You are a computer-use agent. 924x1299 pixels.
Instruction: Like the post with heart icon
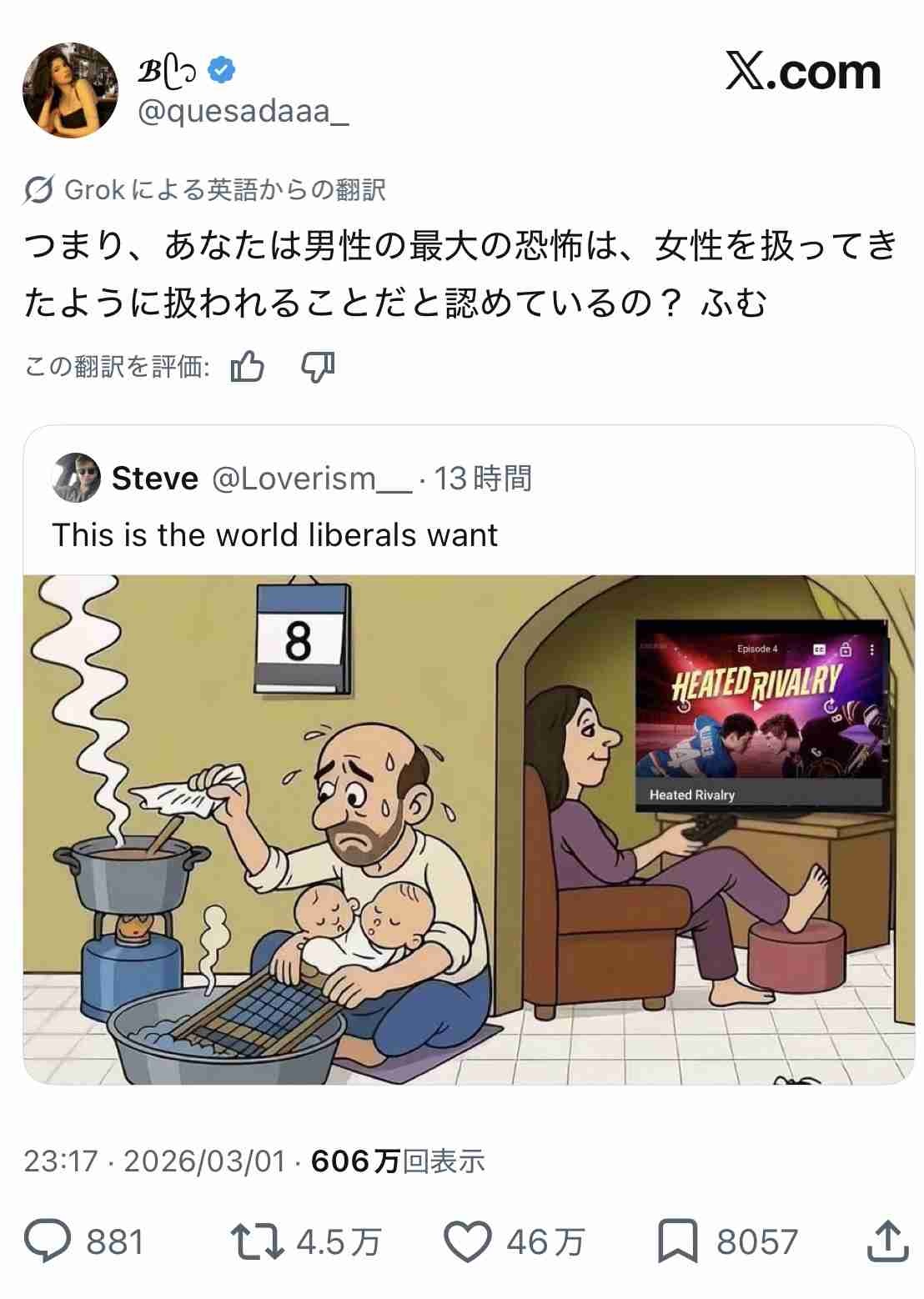pyautogui.click(x=467, y=1242)
